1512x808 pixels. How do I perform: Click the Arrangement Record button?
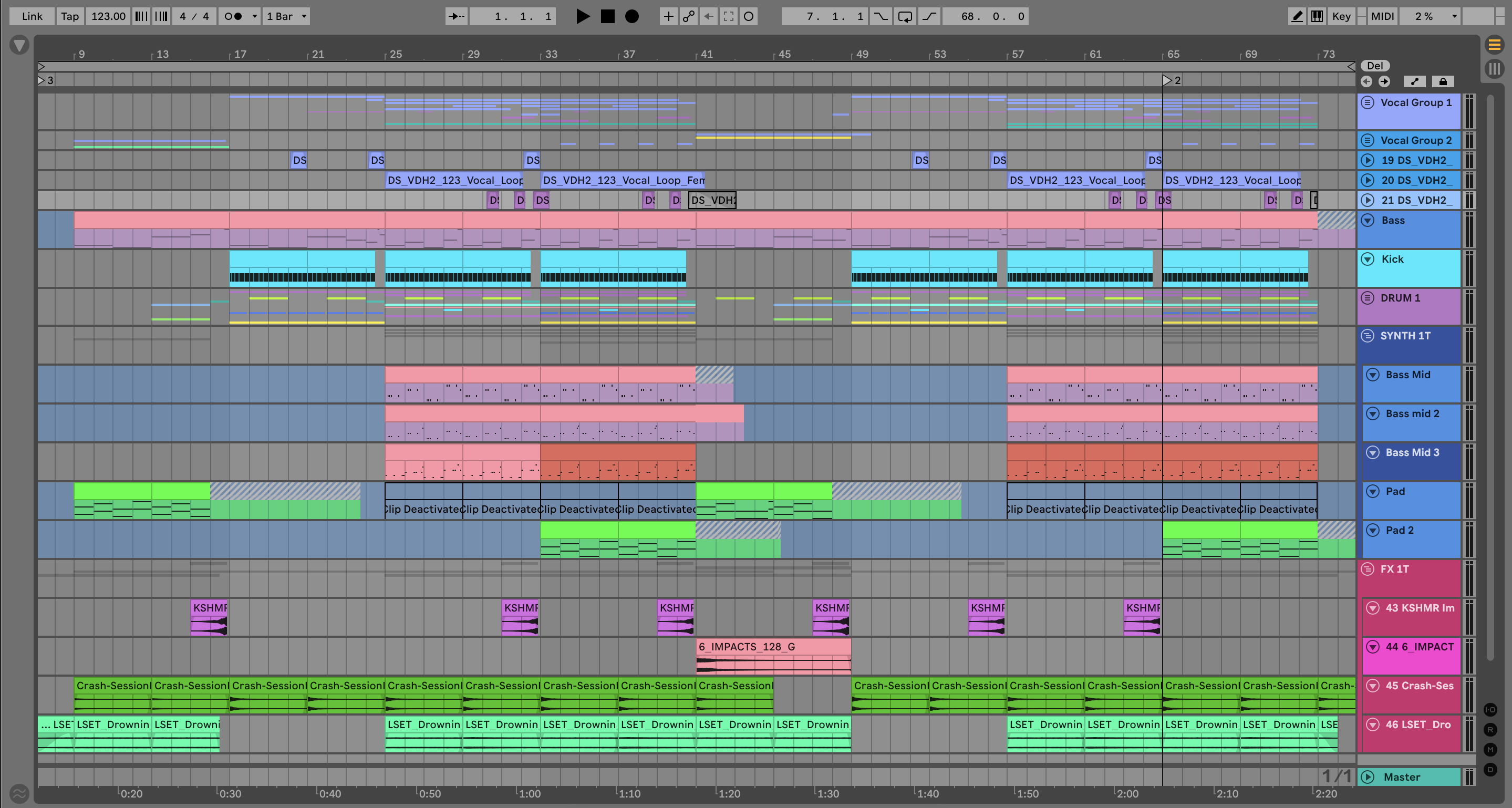click(x=631, y=16)
